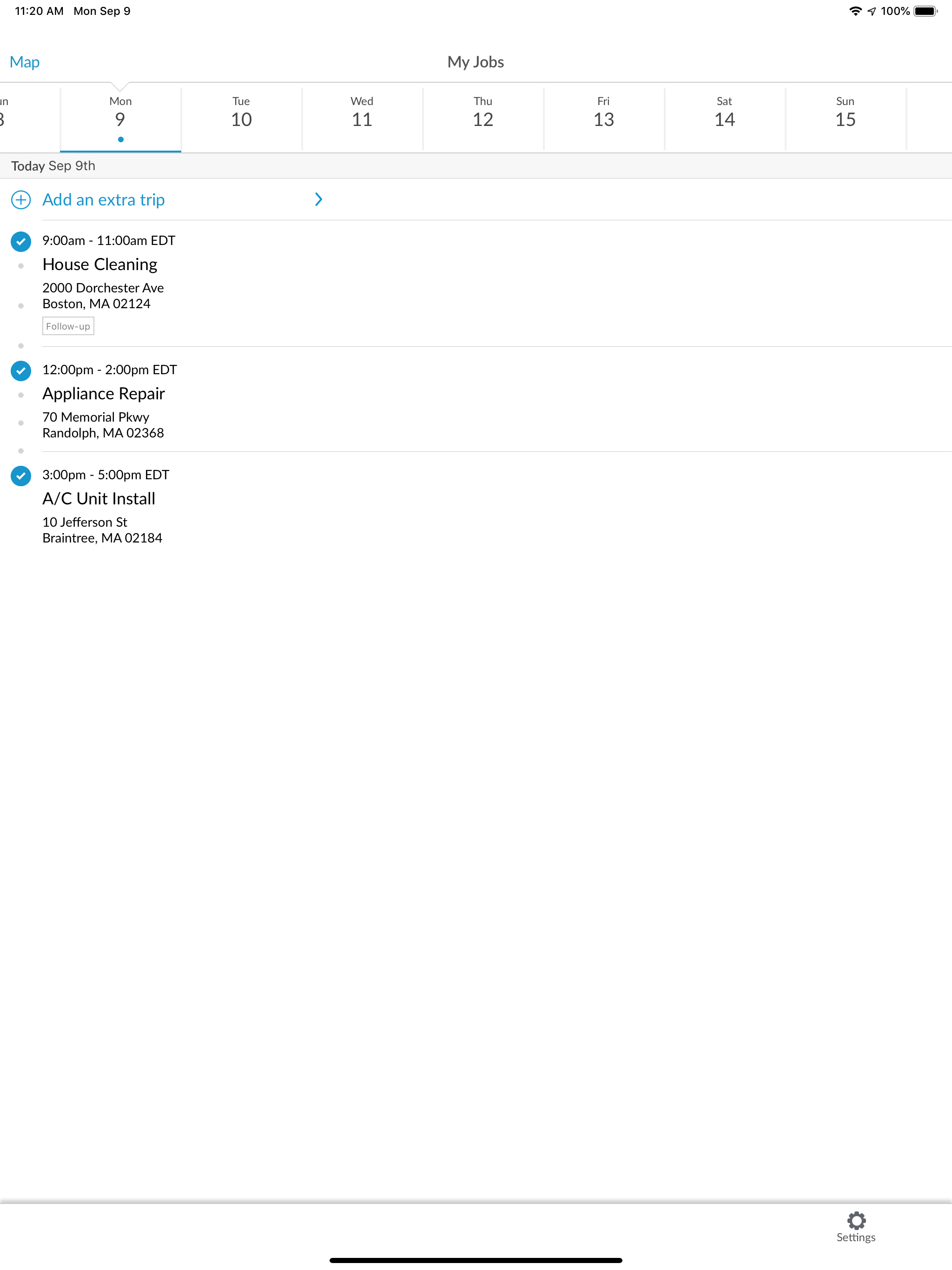The image size is (952, 1270).
Task: Toggle A/C Unit Install job checkmark
Action: coord(21,476)
